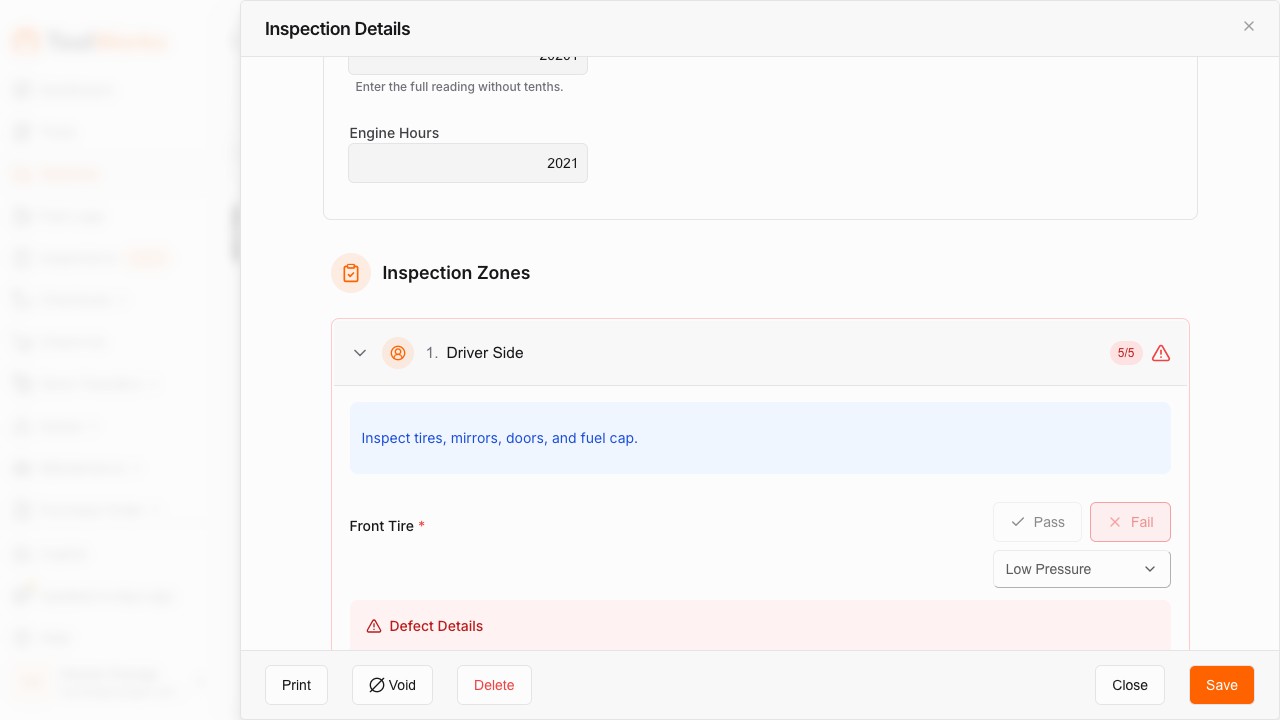Click the checkmark icon inside Pass button
Viewport: 1280px width, 720px height.
(x=1019, y=522)
